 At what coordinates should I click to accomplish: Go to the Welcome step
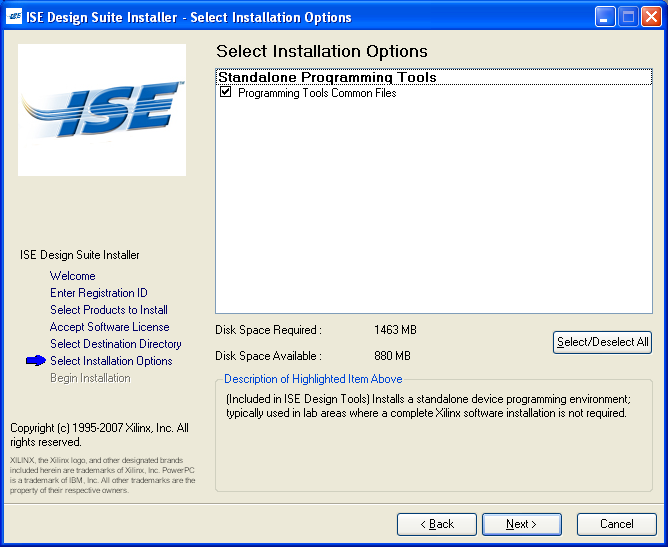tap(73, 276)
